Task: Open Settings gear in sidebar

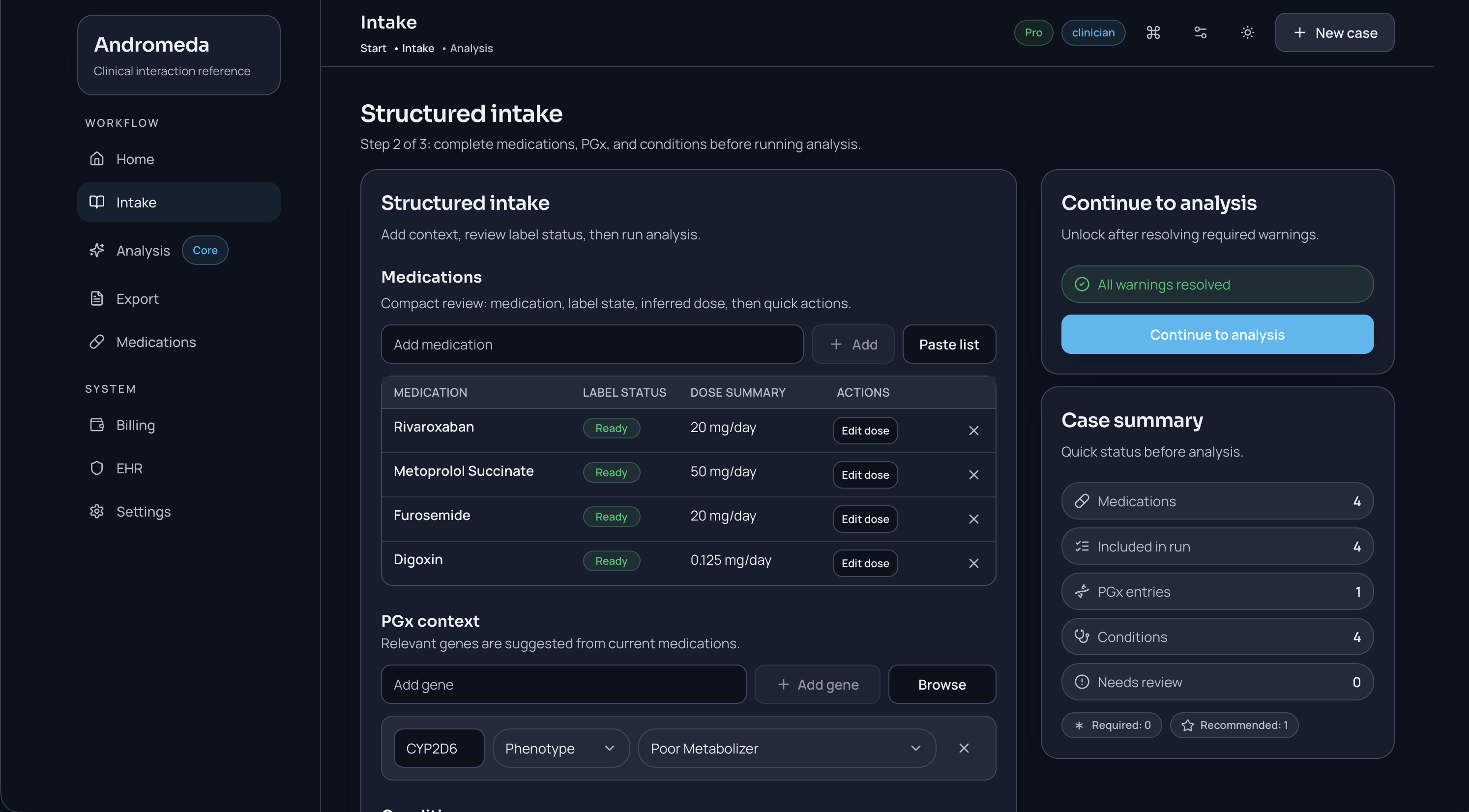Action: [97, 512]
